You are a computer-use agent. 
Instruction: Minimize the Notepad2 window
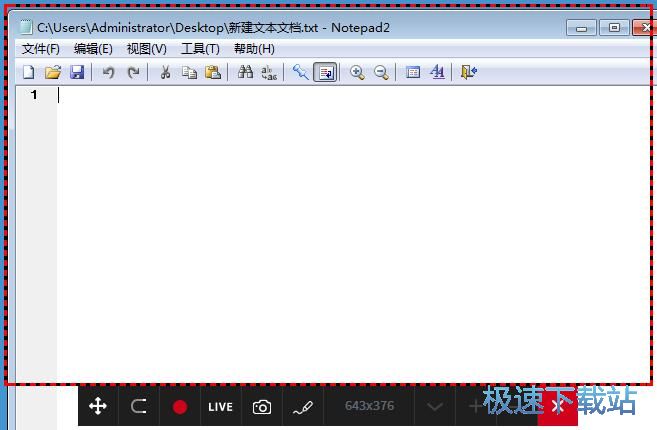[581, 28]
